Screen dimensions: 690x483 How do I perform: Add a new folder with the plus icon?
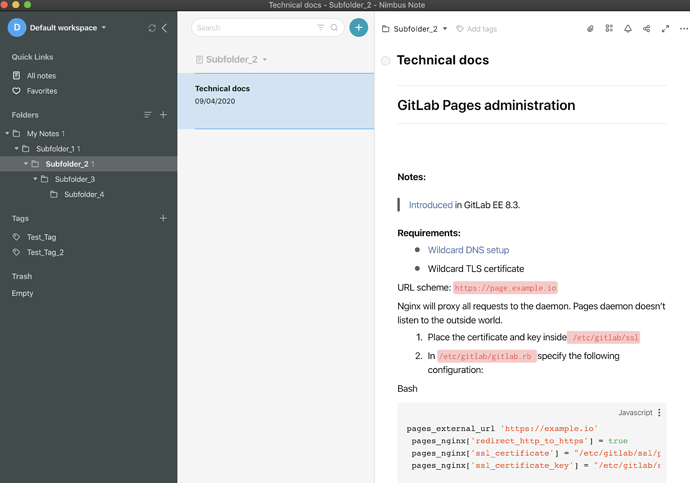(163, 115)
